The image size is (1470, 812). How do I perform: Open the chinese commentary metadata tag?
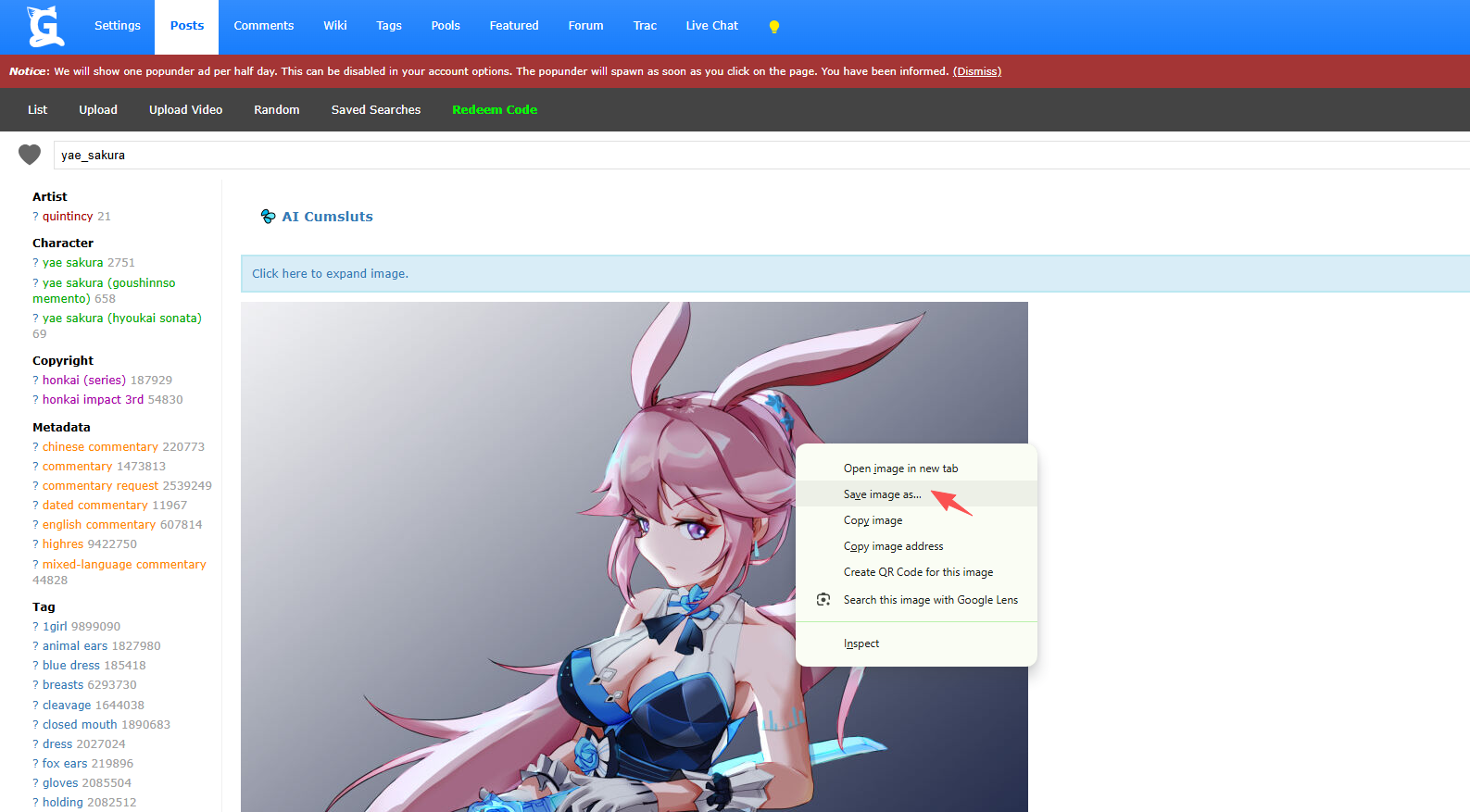[x=100, y=447]
